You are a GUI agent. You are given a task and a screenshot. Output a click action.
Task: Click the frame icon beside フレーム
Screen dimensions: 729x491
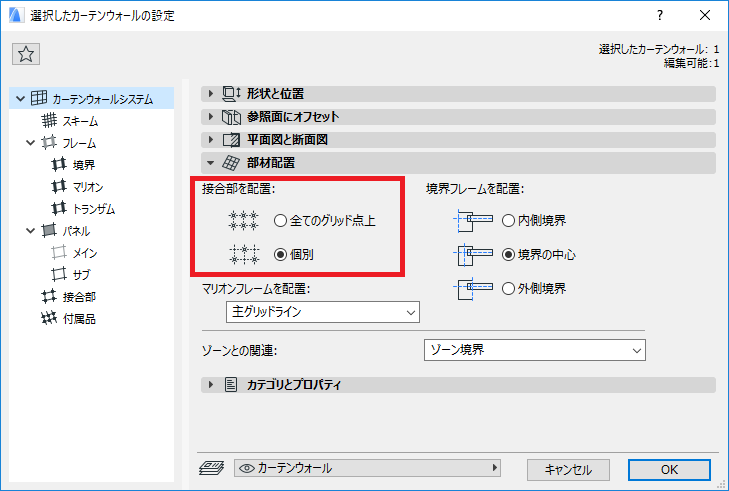(49, 142)
